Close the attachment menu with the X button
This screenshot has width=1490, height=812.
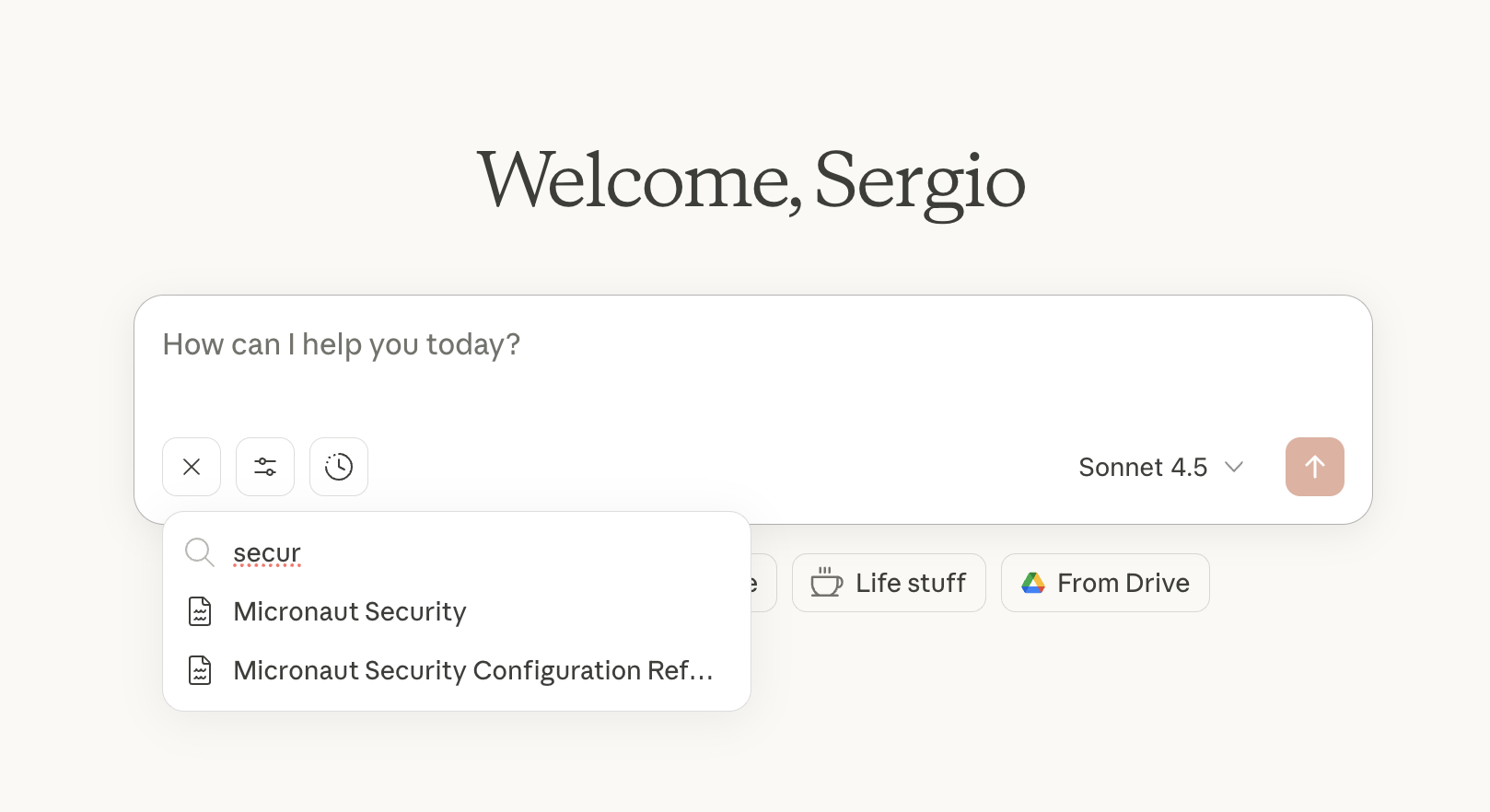coord(192,467)
